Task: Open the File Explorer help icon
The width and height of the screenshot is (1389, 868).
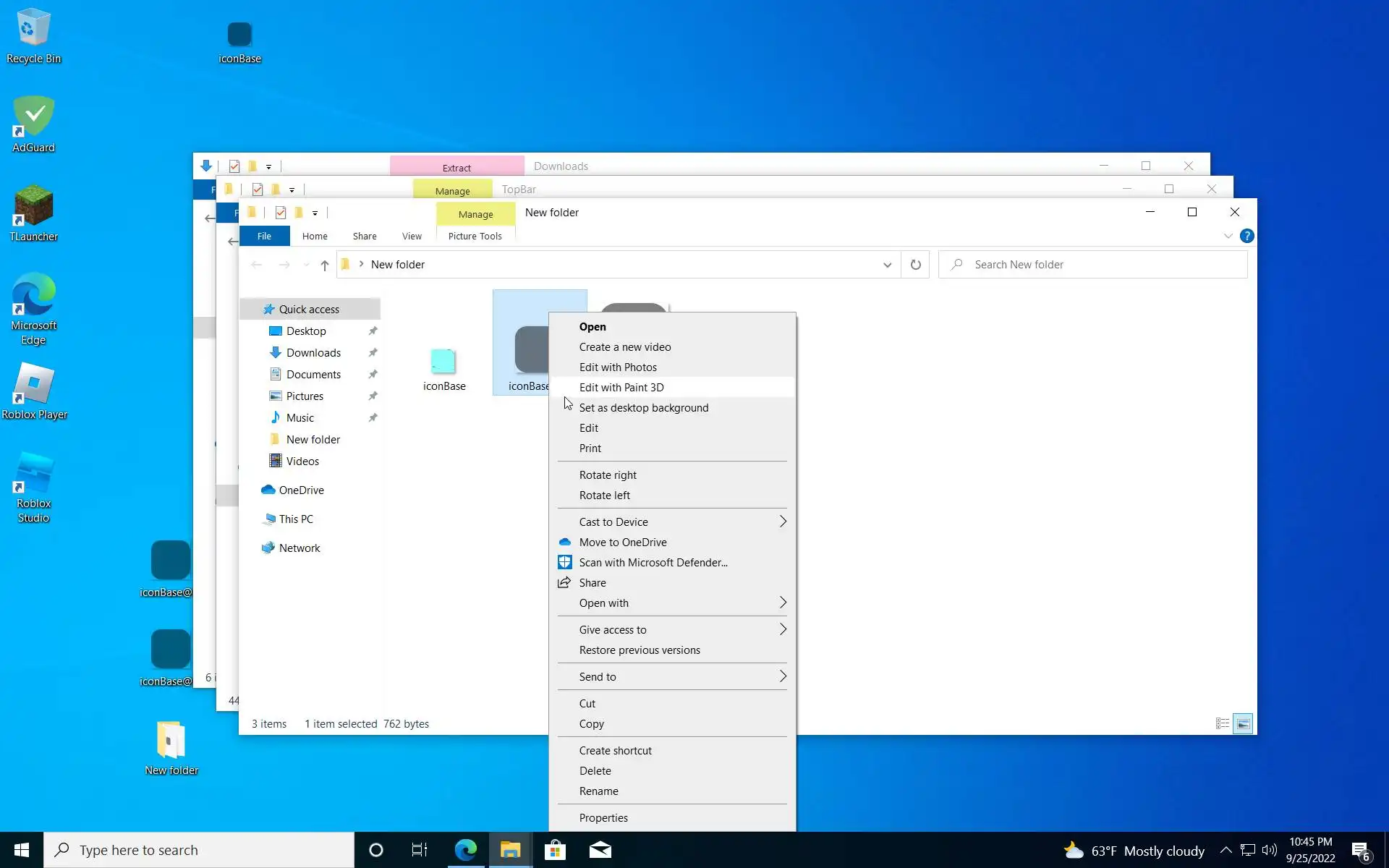Action: tap(1246, 236)
